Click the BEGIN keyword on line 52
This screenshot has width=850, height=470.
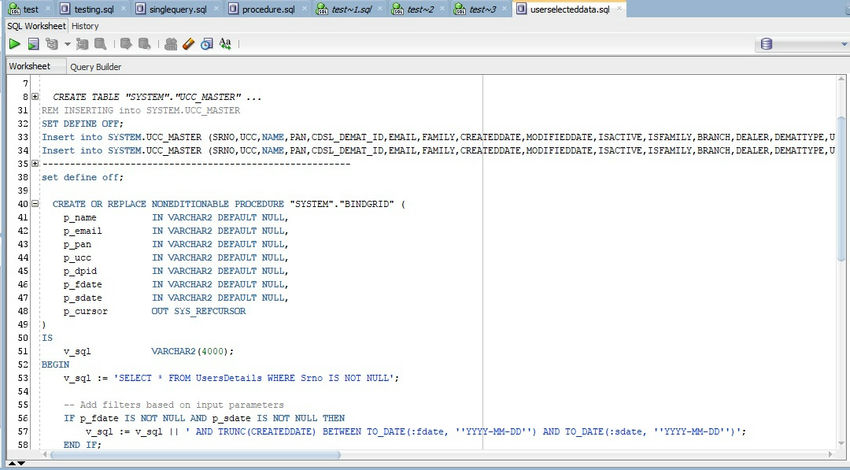tap(55, 364)
